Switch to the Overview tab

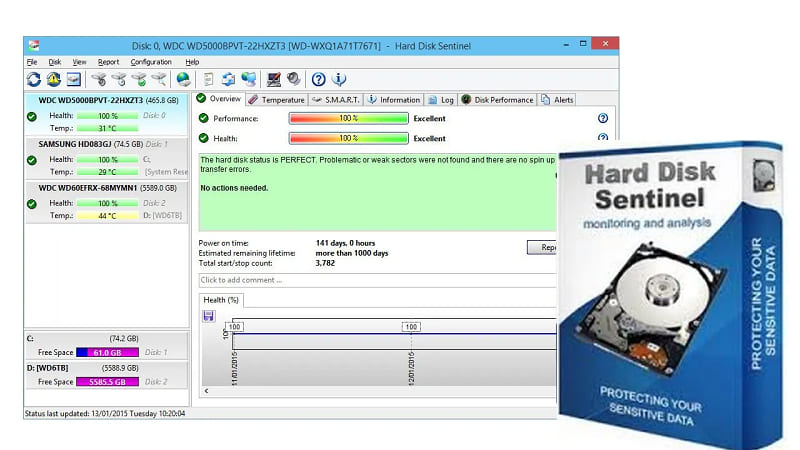coord(219,98)
